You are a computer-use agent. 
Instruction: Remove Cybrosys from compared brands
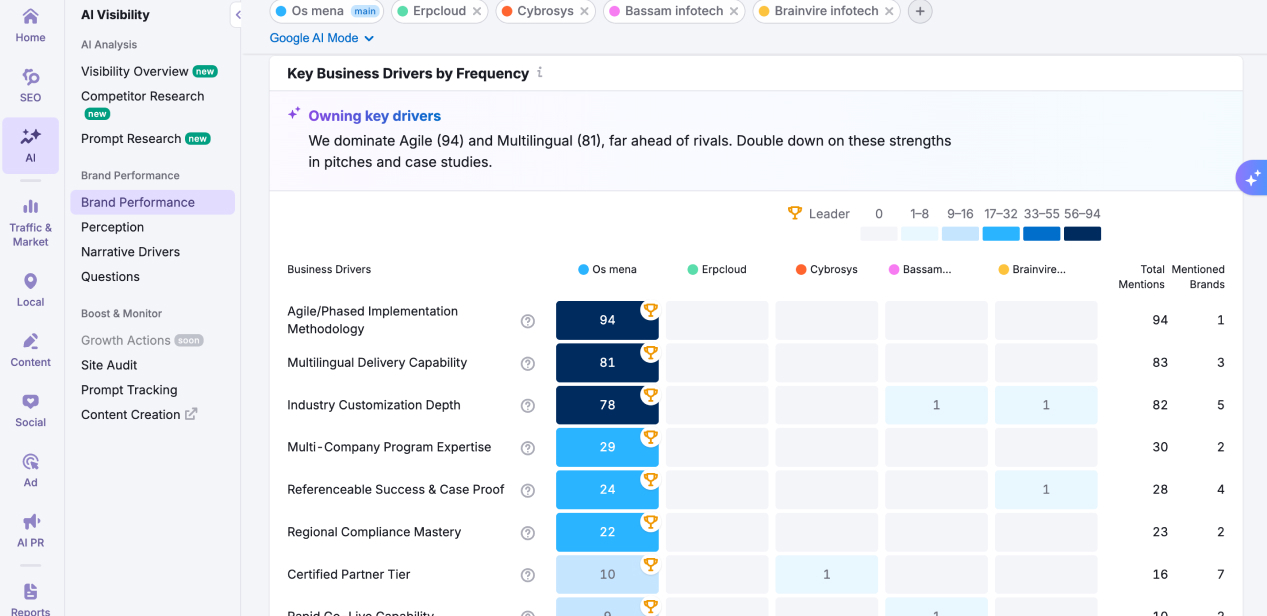coord(583,12)
